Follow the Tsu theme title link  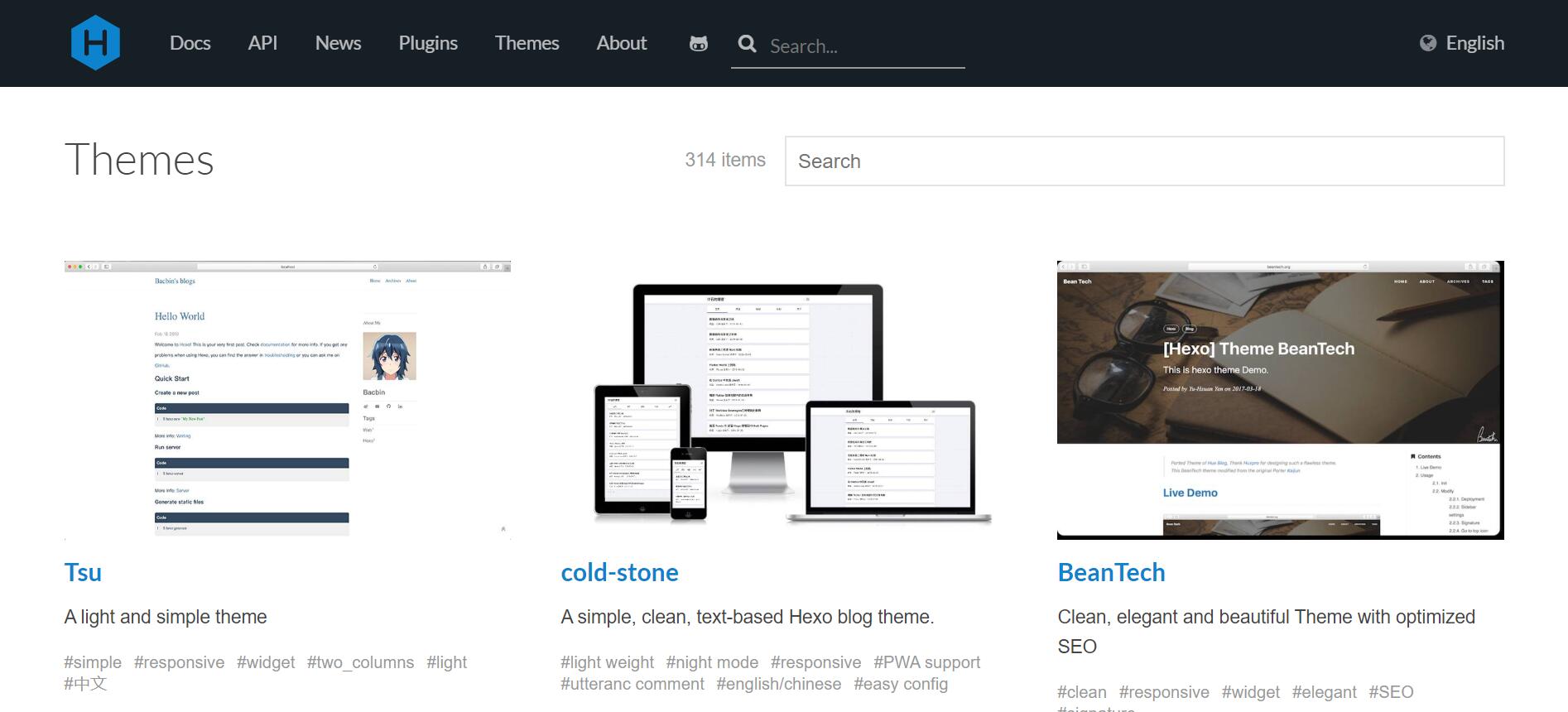point(83,573)
